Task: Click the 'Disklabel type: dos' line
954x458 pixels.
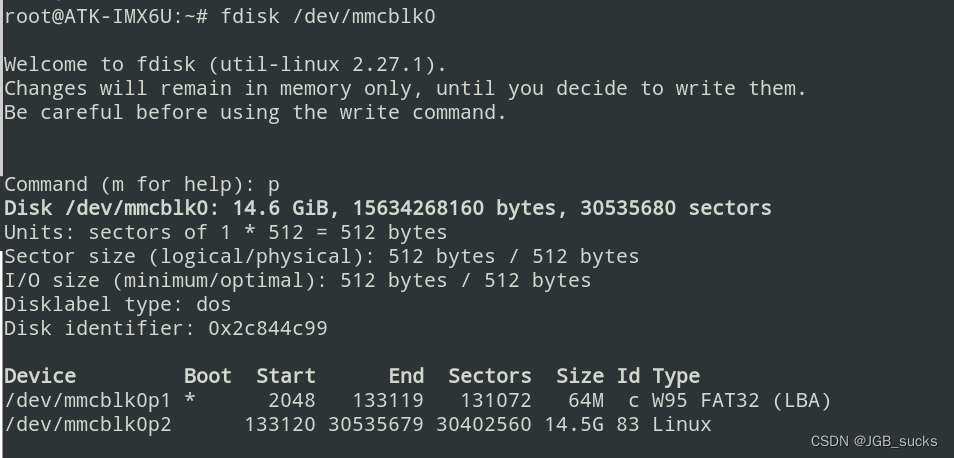Action: coord(117,304)
